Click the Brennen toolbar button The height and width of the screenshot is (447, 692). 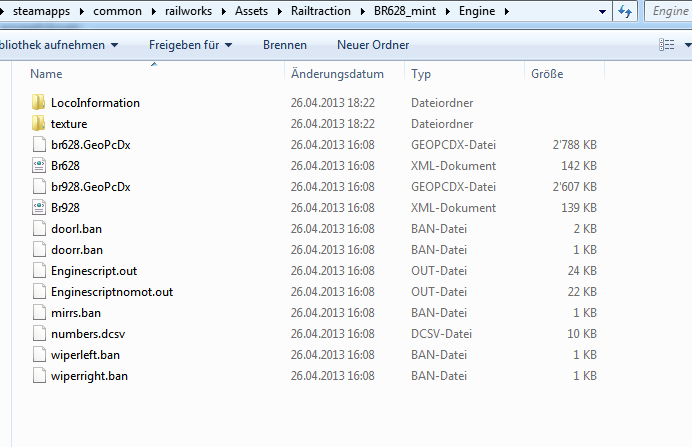coord(285,45)
